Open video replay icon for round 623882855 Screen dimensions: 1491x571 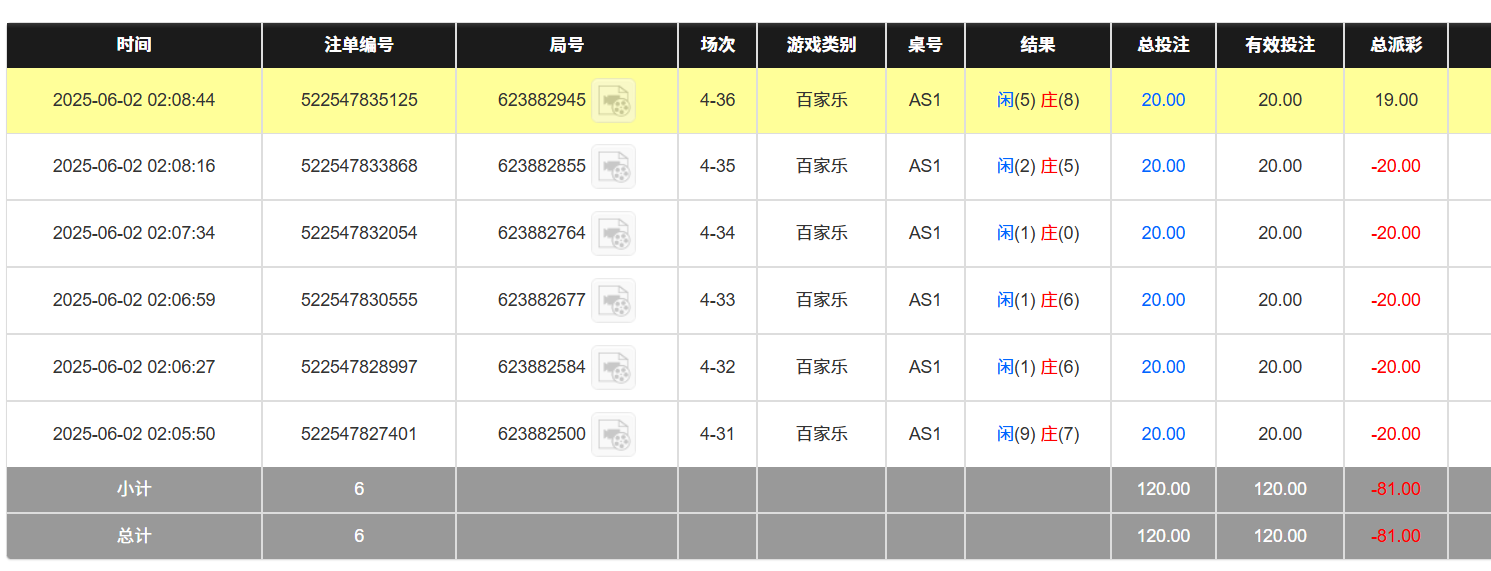[x=613, y=167]
